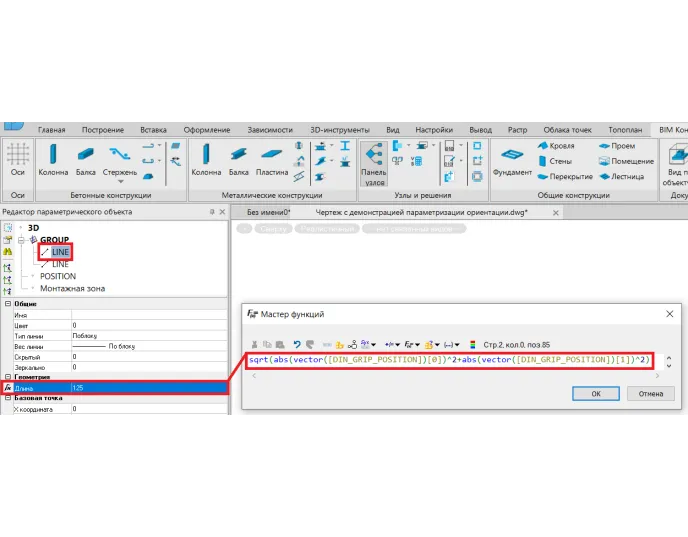Click the Тип линии value Поблоку
Viewport: 688px width, 537px height.
point(149,336)
